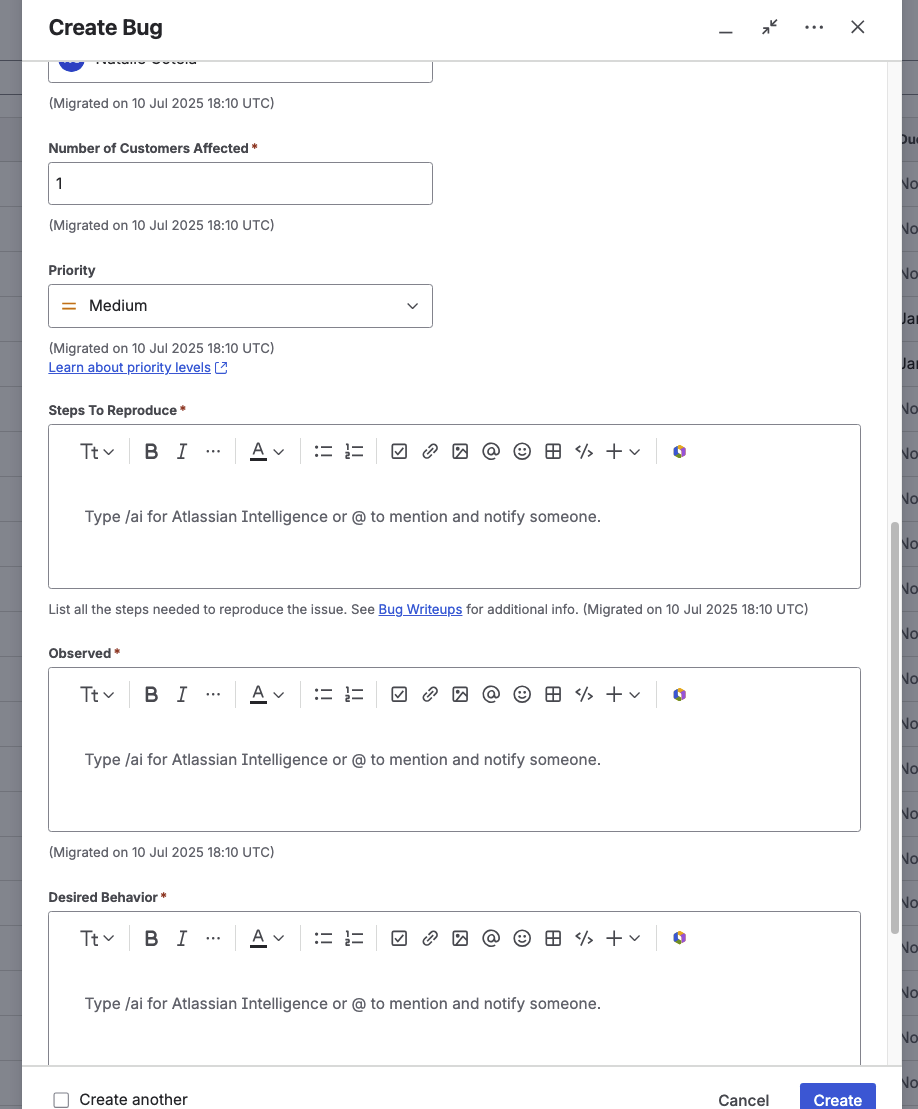The image size is (918, 1109).
Task: Open text color menu in Observed toolbar
Action: pos(267,695)
